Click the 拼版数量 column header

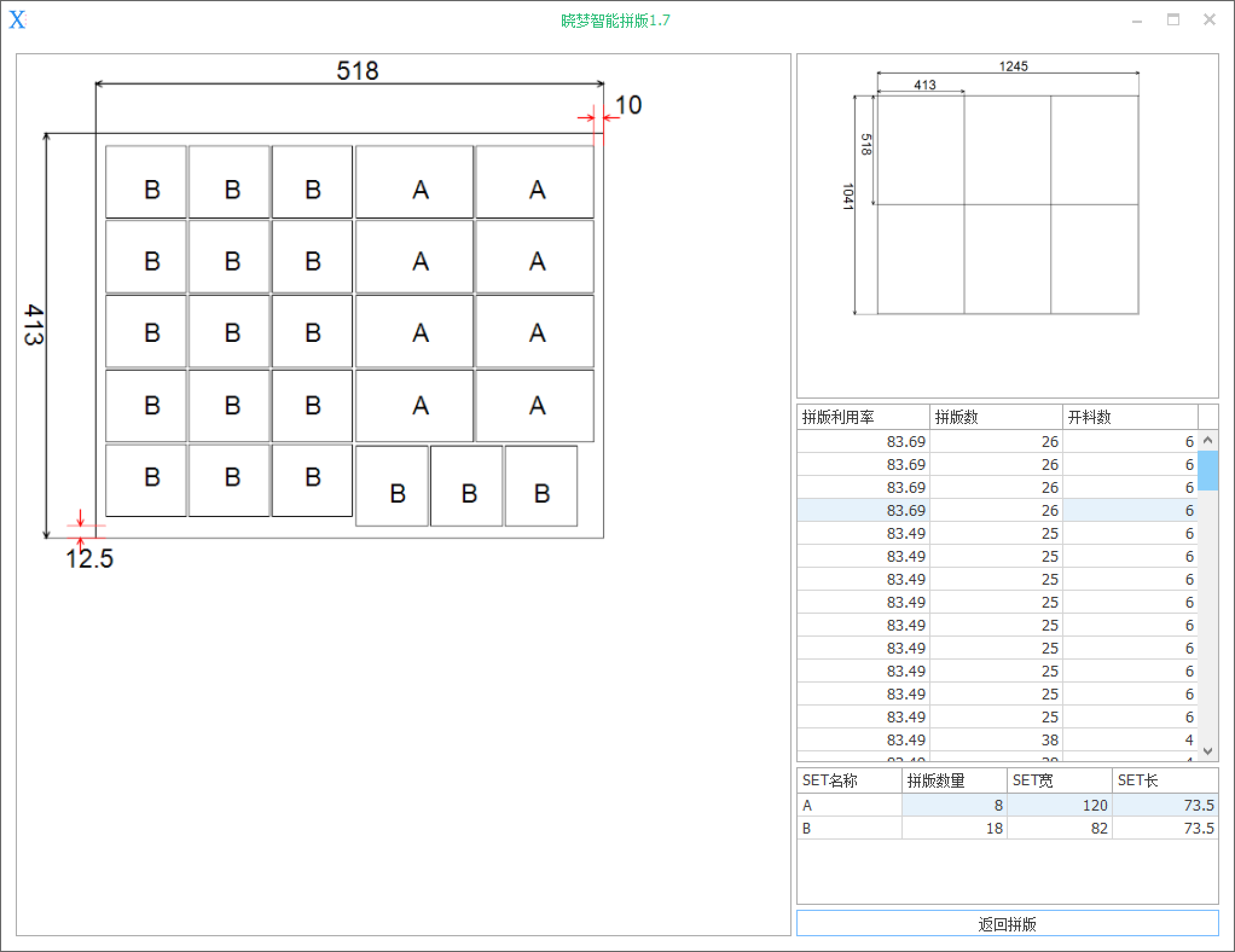954,780
